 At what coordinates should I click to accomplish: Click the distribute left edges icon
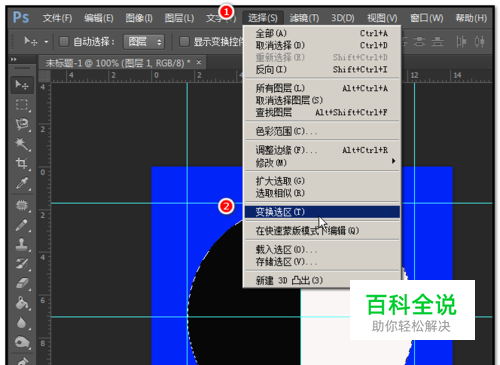click(462, 42)
